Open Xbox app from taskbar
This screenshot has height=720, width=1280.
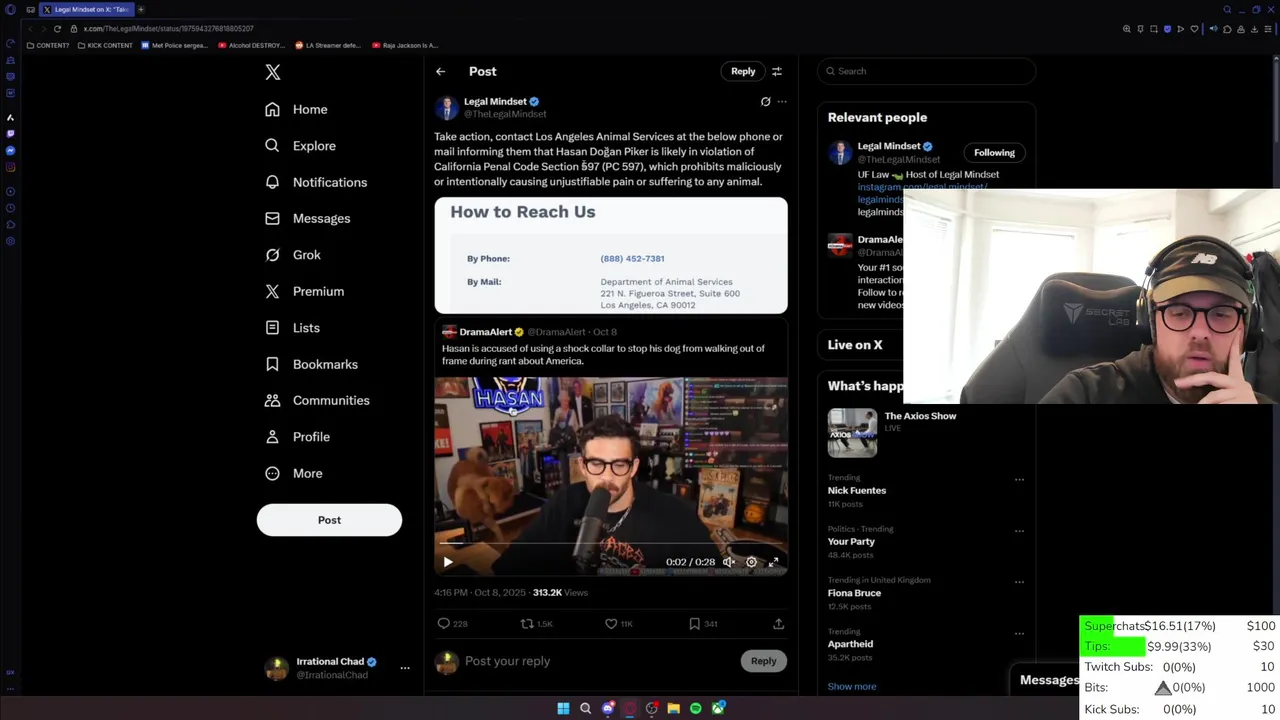pyautogui.click(x=718, y=708)
